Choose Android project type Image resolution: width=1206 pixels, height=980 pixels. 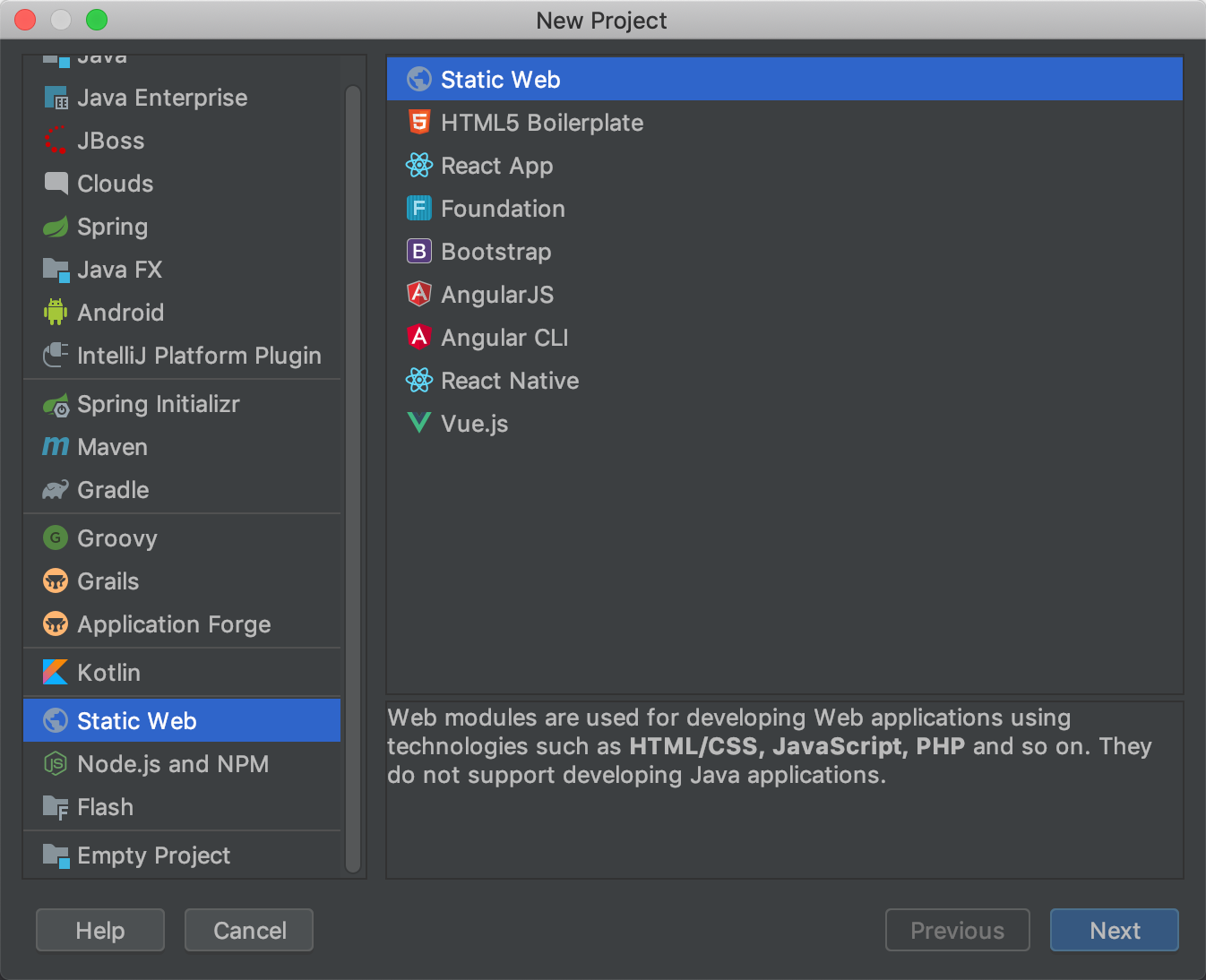[182, 313]
